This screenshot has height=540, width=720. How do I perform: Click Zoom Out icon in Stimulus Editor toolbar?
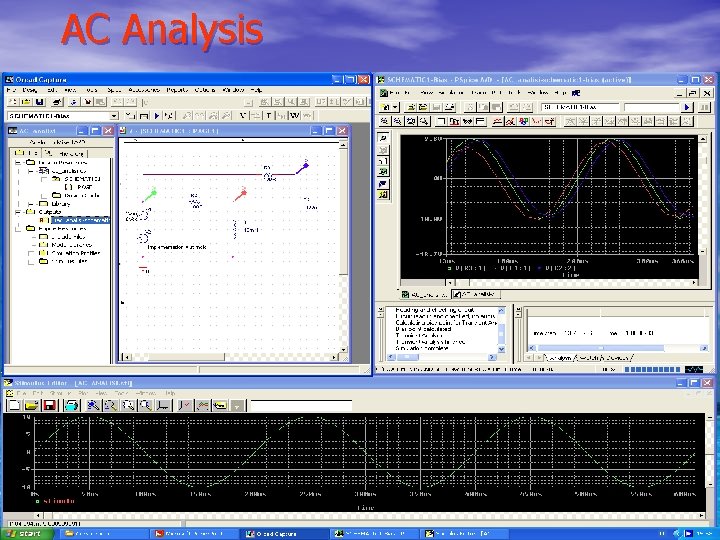(110, 405)
